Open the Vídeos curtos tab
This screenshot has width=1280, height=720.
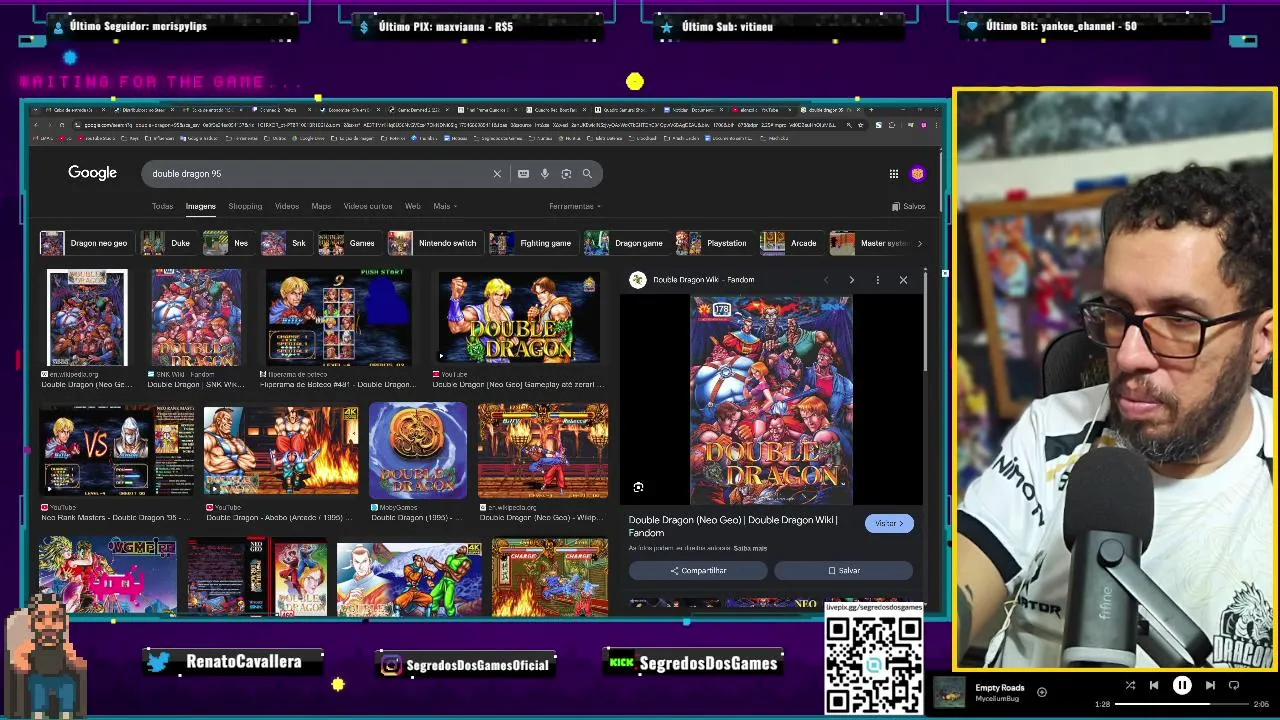click(x=368, y=206)
